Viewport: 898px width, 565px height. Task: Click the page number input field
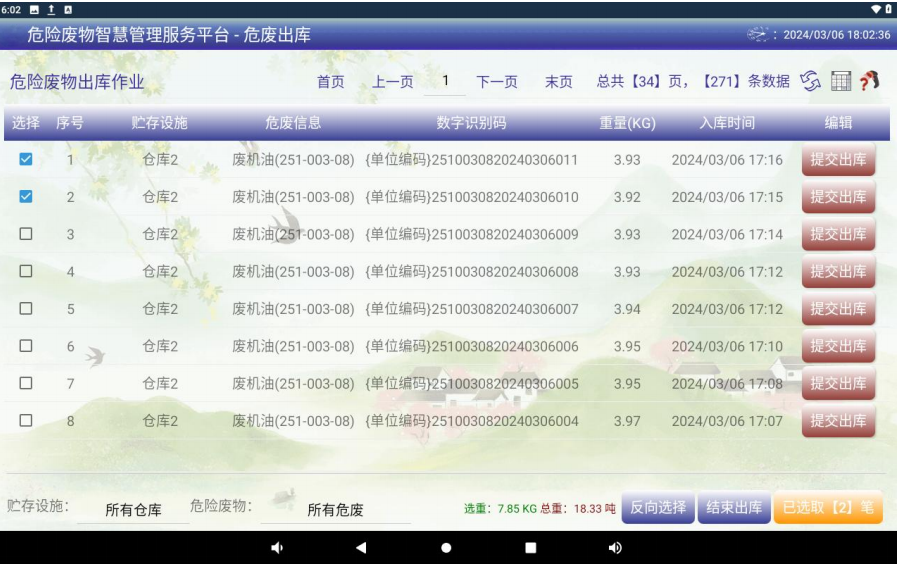(x=445, y=81)
